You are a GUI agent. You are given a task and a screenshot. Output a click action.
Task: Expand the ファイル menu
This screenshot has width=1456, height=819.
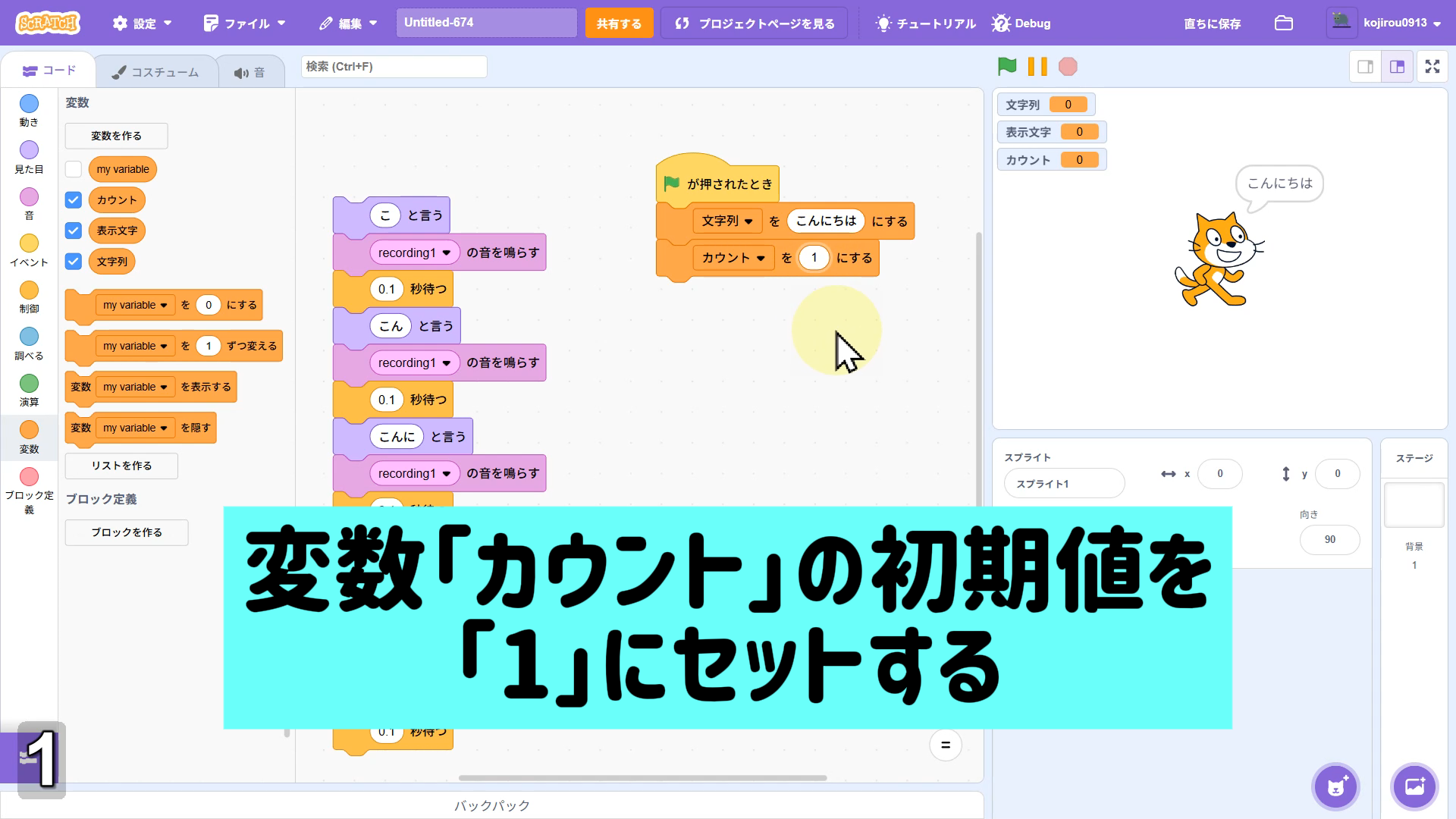[x=245, y=24]
